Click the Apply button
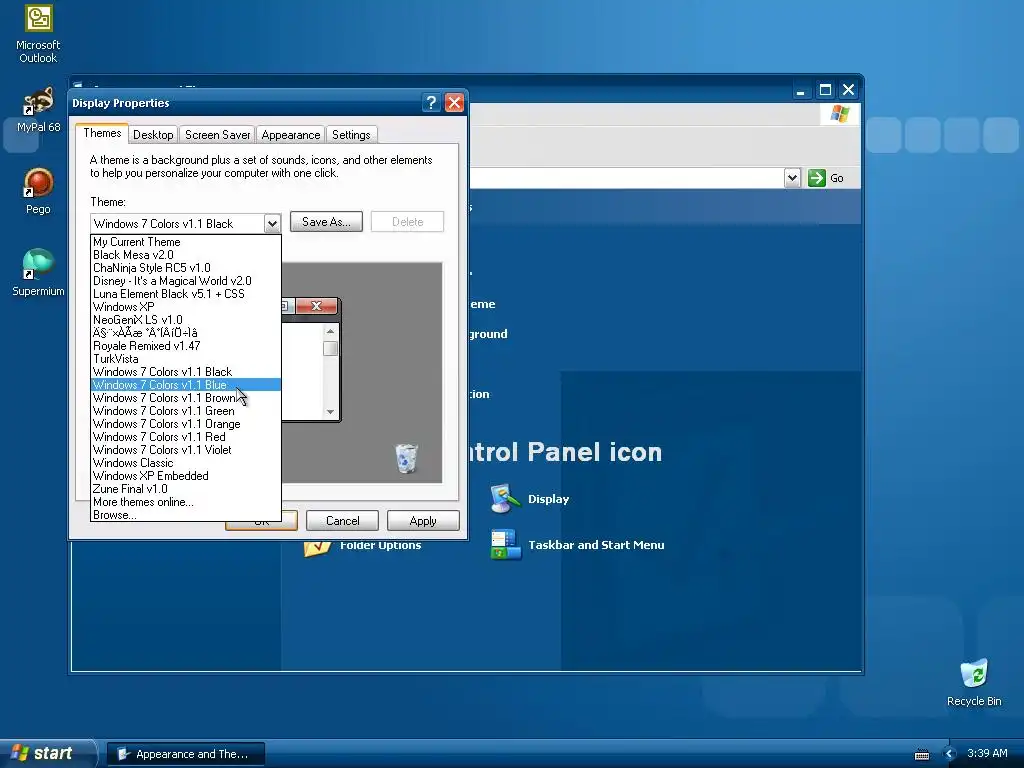This screenshot has height=768, width=1024. (x=423, y=520)
